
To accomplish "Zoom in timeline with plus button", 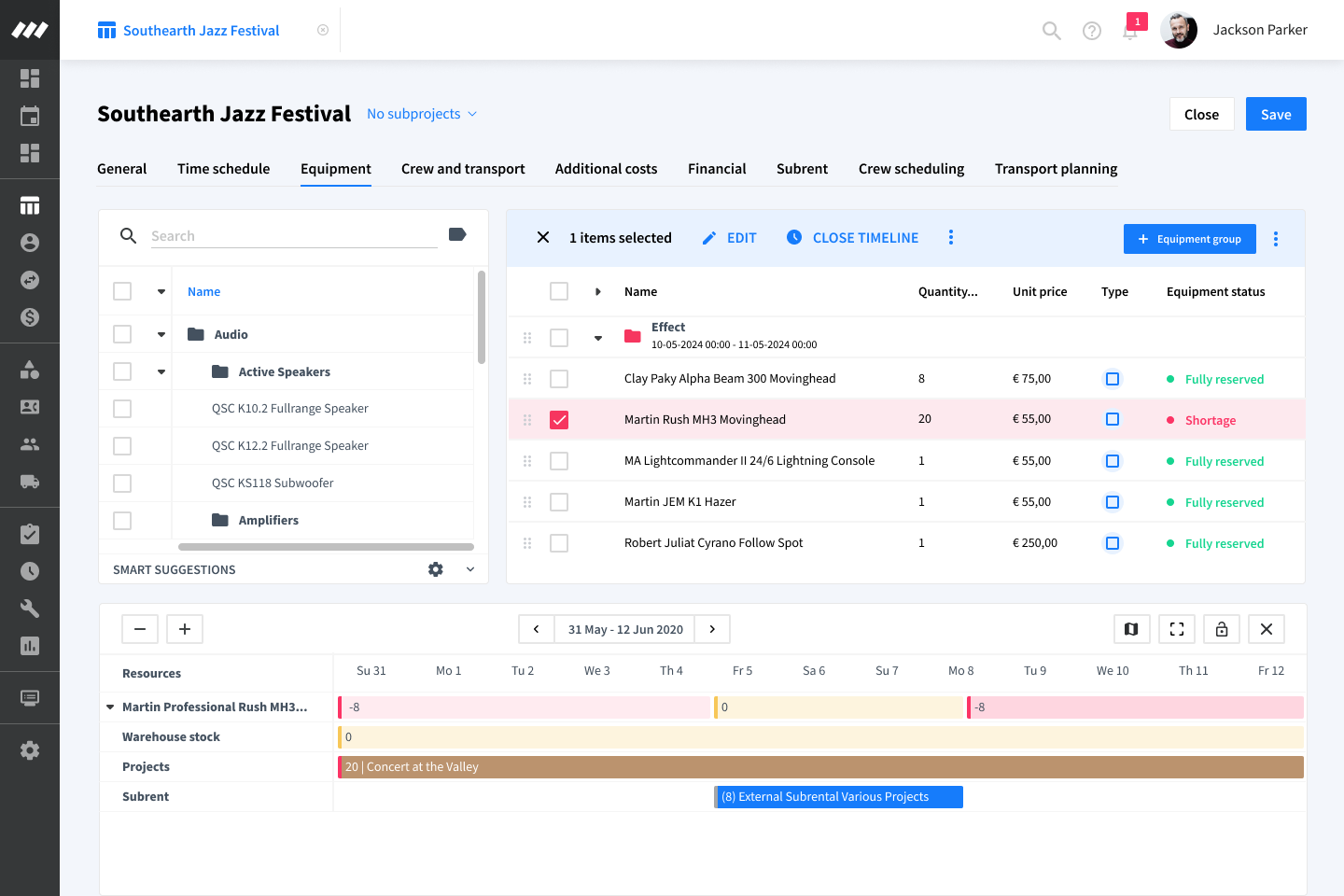I will [x=185, y=629].
